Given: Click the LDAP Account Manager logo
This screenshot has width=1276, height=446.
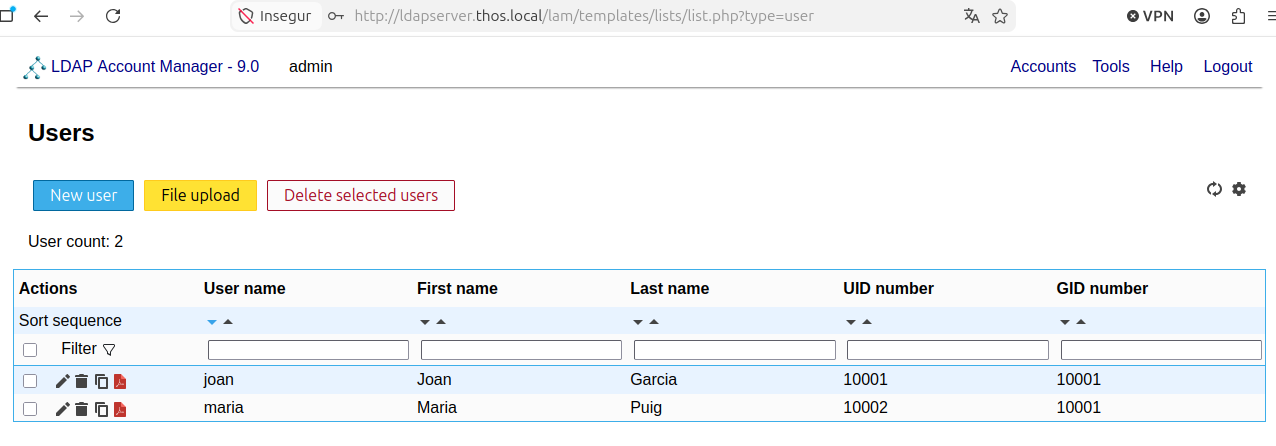Looking at the screenshot, I should [x=35, y=68].
